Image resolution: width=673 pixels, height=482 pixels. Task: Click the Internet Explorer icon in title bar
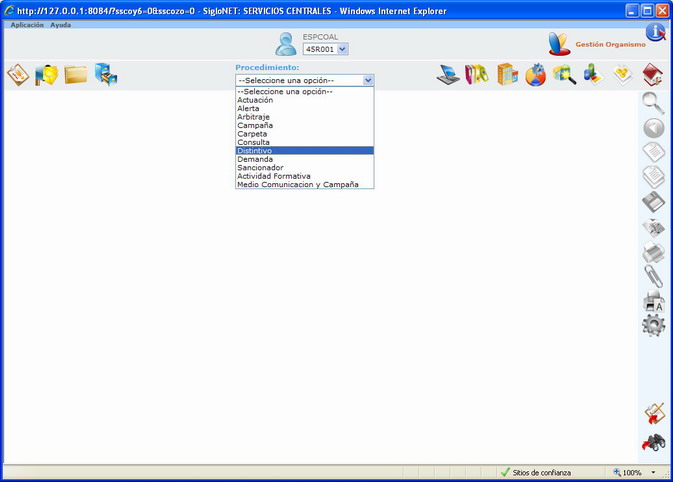click(x=9, y=11)
